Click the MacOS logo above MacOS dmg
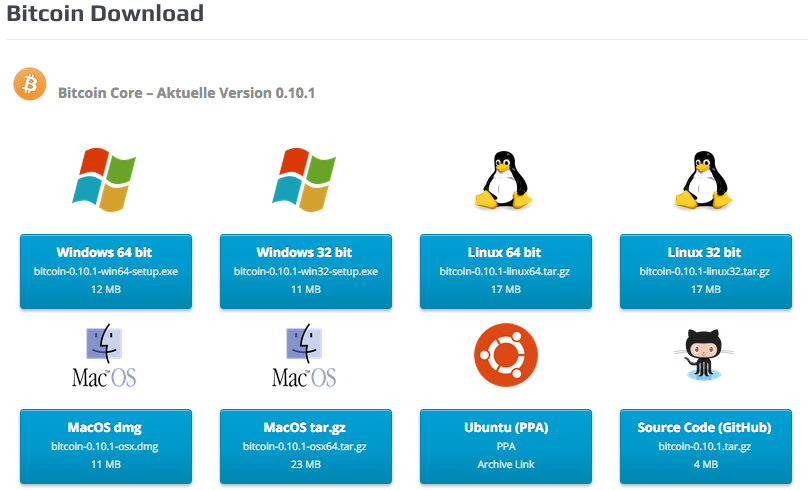The image size is (808, 490). click(105, 356)
